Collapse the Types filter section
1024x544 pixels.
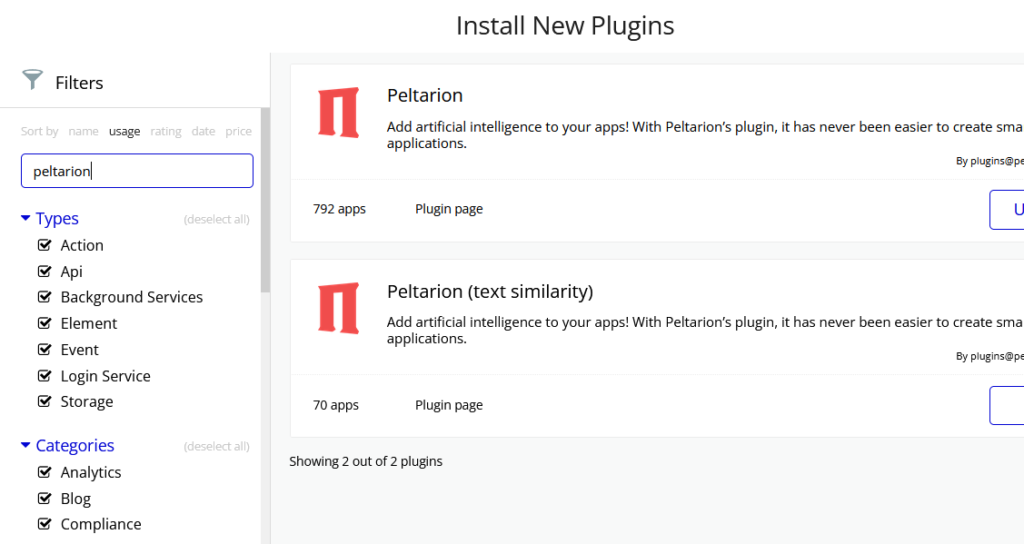click(50, 218)
